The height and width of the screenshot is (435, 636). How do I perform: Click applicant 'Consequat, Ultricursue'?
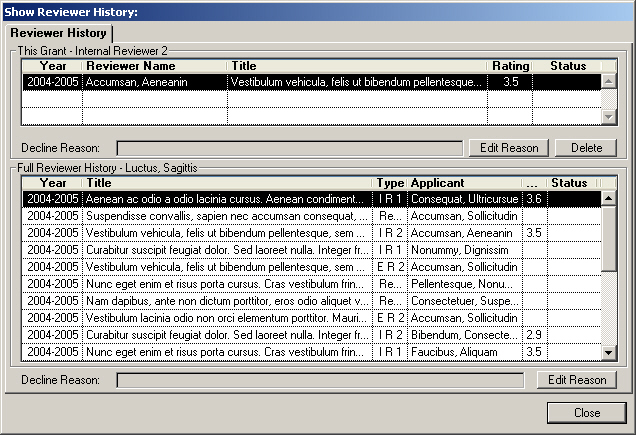465,199
